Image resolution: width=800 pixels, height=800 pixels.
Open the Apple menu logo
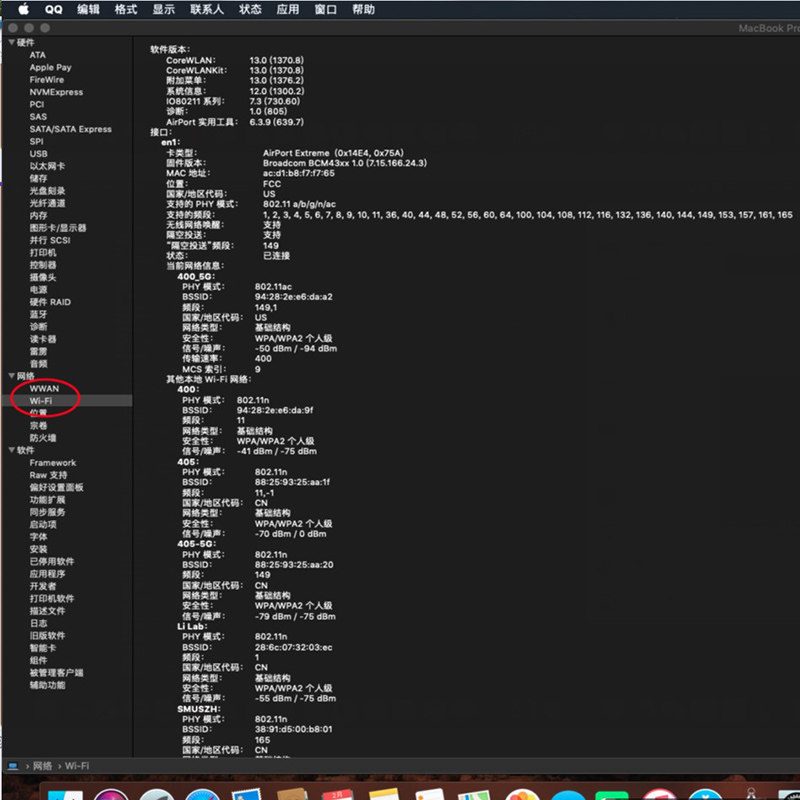24,9
